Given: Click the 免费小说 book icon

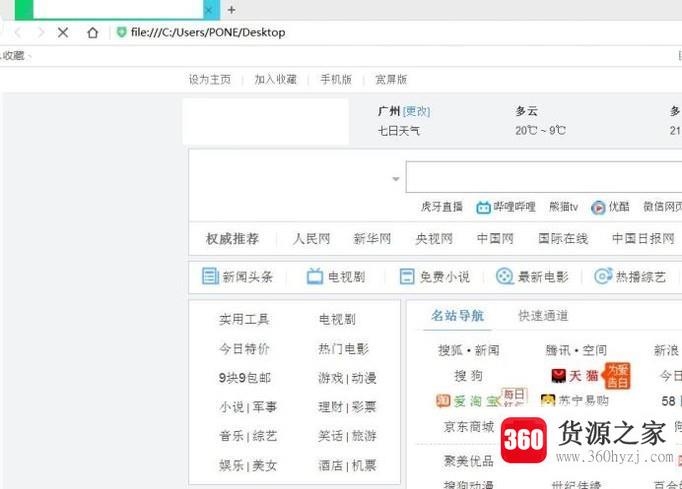Looking at the screenshot, I should tap(407, 276).
